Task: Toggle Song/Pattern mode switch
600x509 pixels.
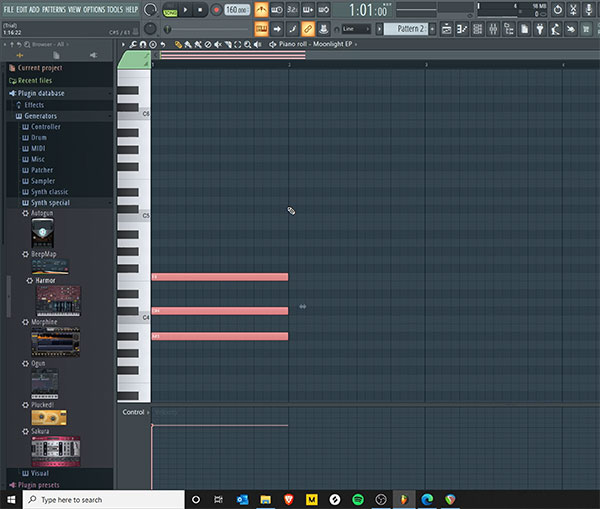Action: coord(169,10)
